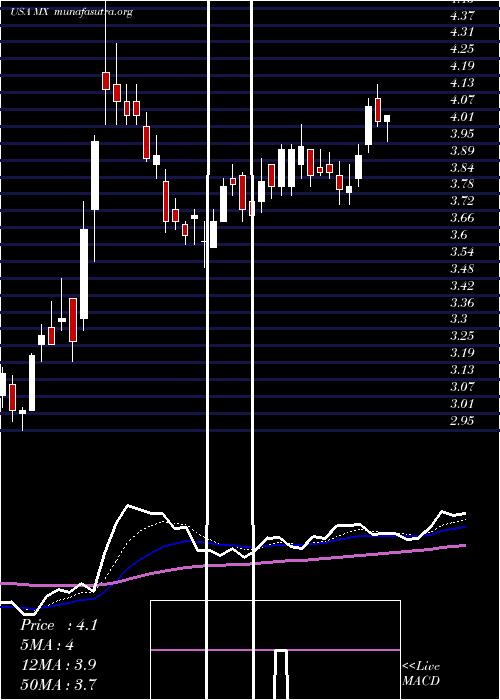Screen dimensions: 500x700
Task: Click the 3.19 price axis label
Action: 462,353
